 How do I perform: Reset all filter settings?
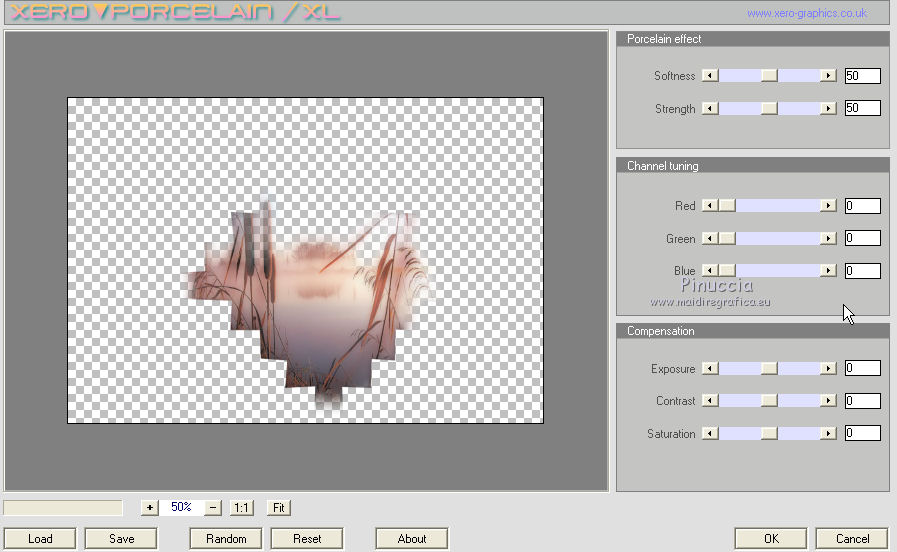(x=307, y=539)
